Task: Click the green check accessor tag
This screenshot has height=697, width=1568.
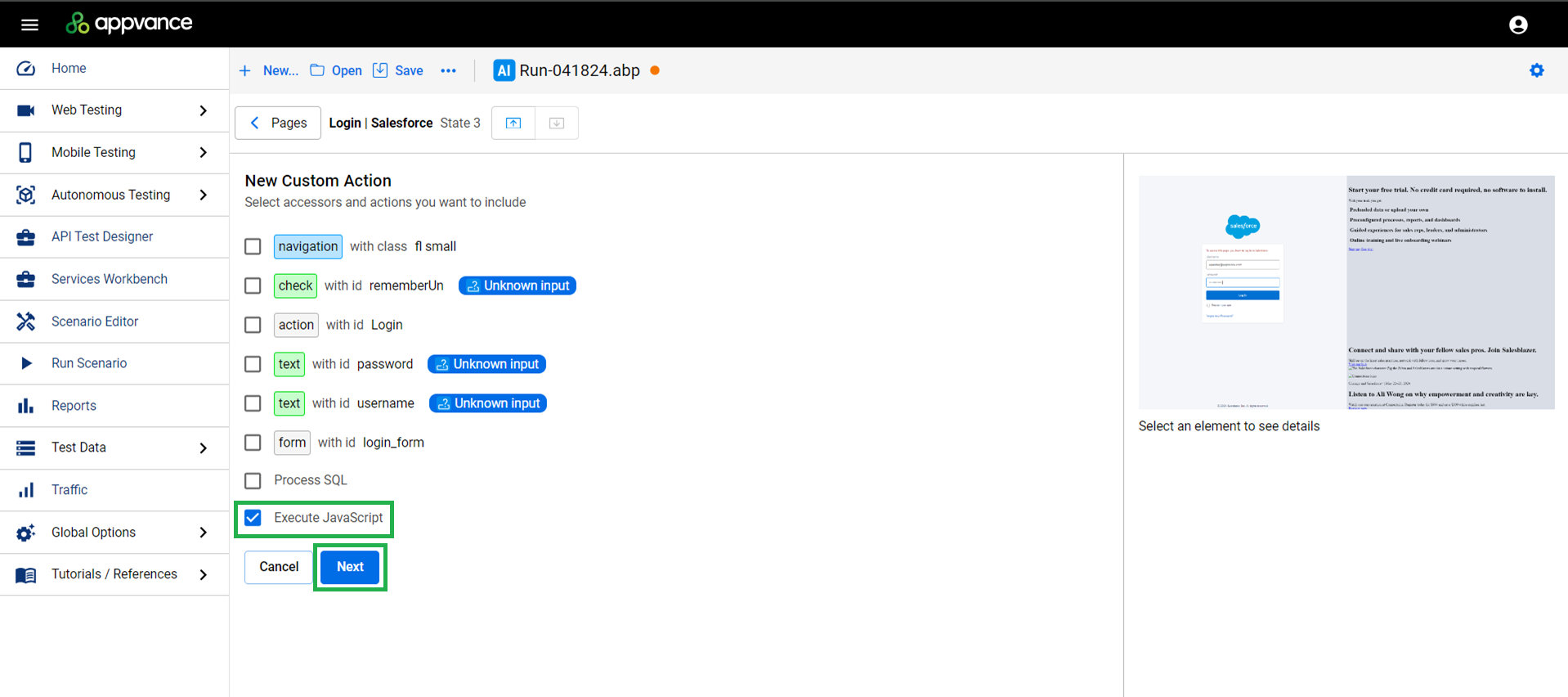Action: click(x=295, y=286)
